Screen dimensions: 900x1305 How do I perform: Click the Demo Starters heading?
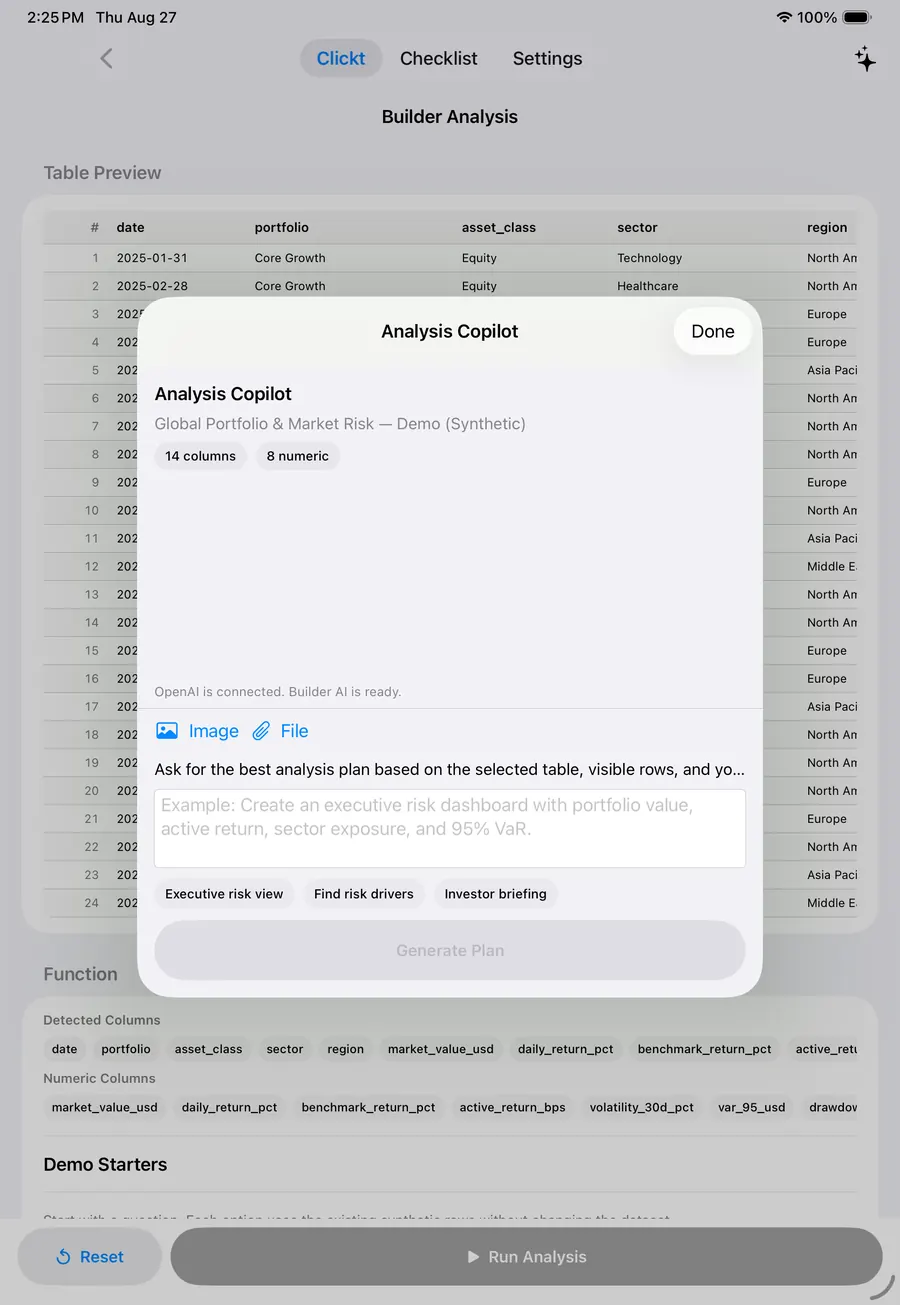(x=105, y=1165)
